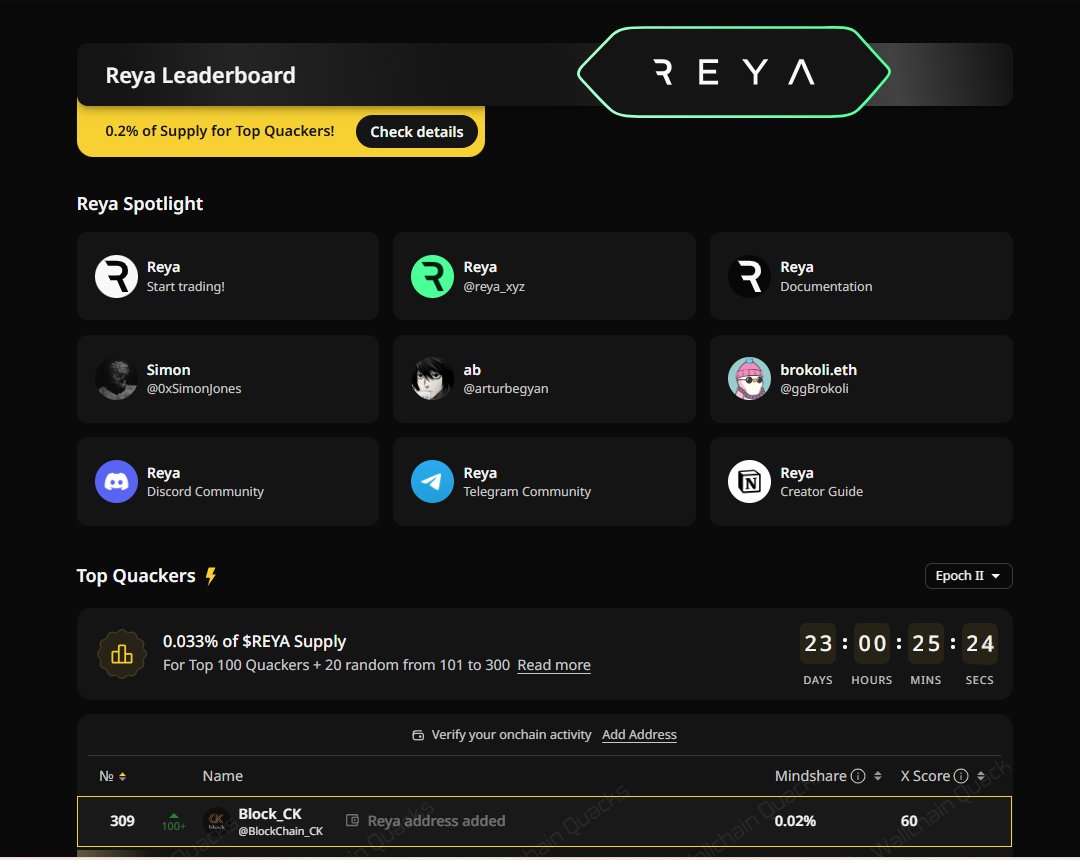Click the @0xSimonJones handle
1080x860 pixels.
[194, 388]
